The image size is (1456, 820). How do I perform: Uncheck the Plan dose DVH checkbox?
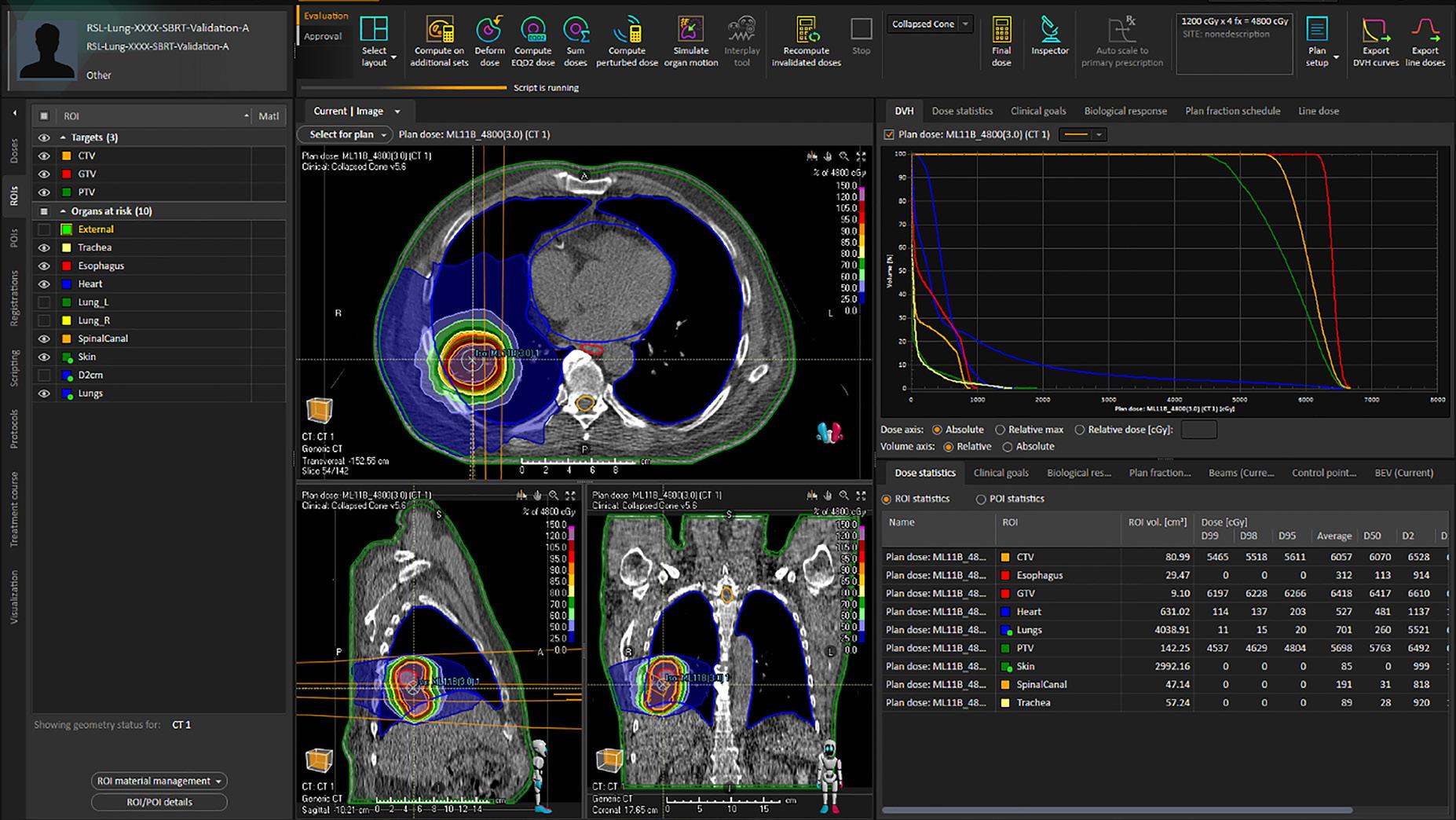tap(889, 134)
